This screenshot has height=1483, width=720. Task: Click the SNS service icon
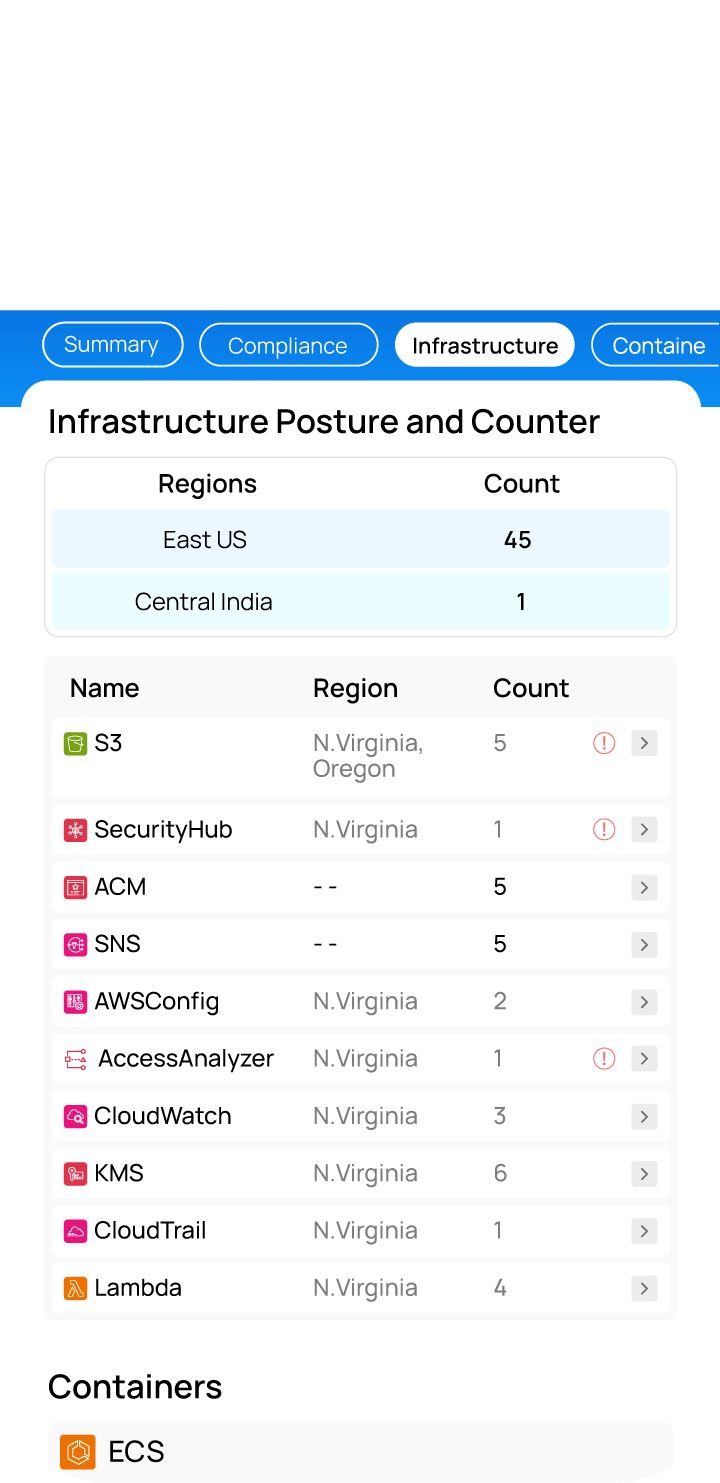[x=75, y=944]
